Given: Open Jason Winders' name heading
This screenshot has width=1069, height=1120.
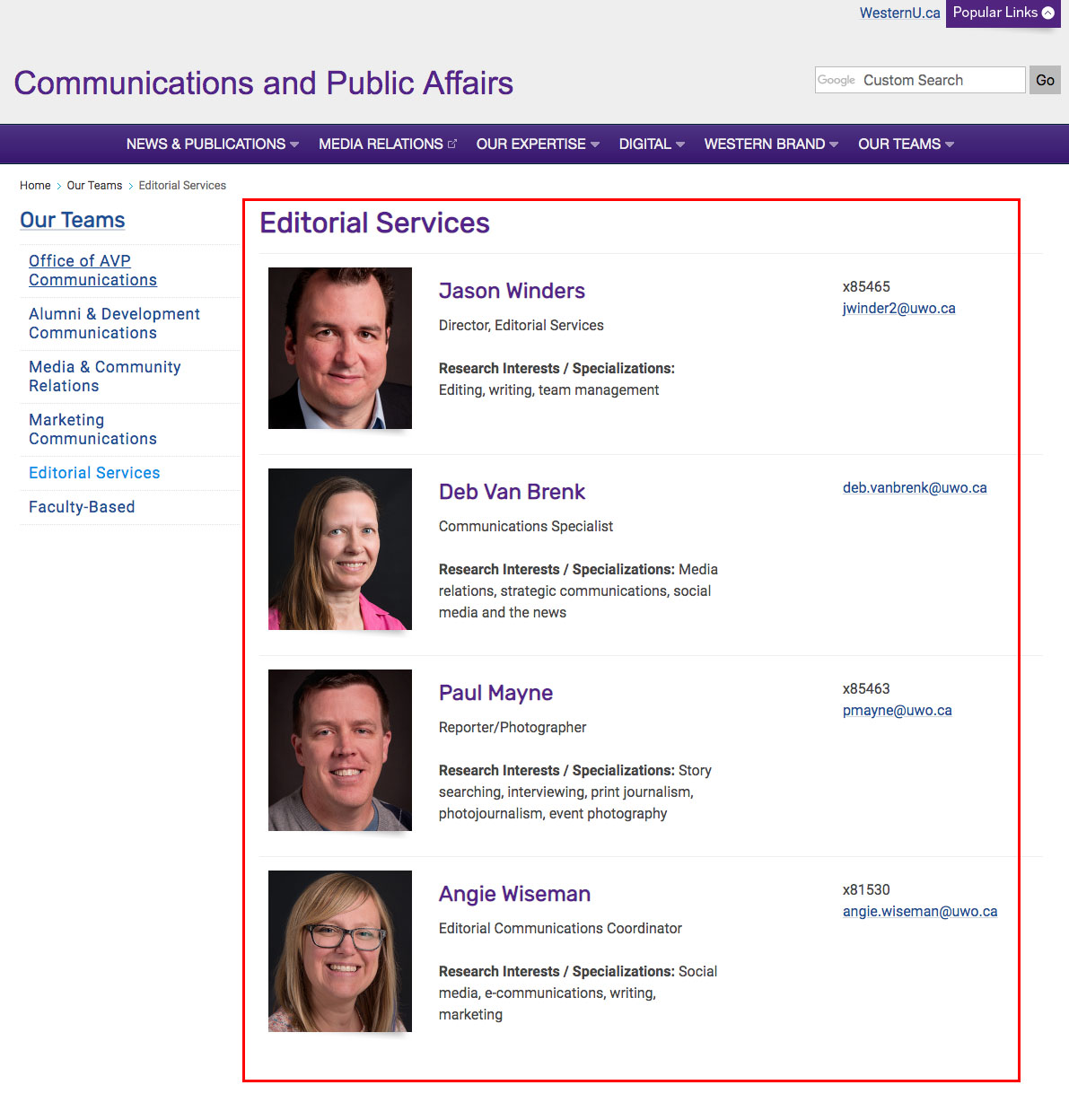Looking at the screenshot, I should coord(512,291).
